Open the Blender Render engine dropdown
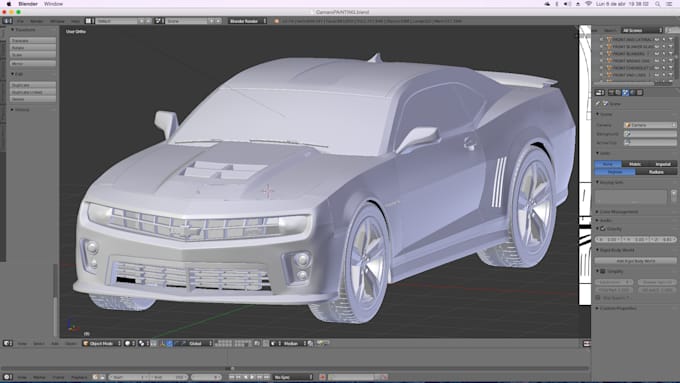The image size is (680, 383). pyautogui.click(x=247, y=21)
